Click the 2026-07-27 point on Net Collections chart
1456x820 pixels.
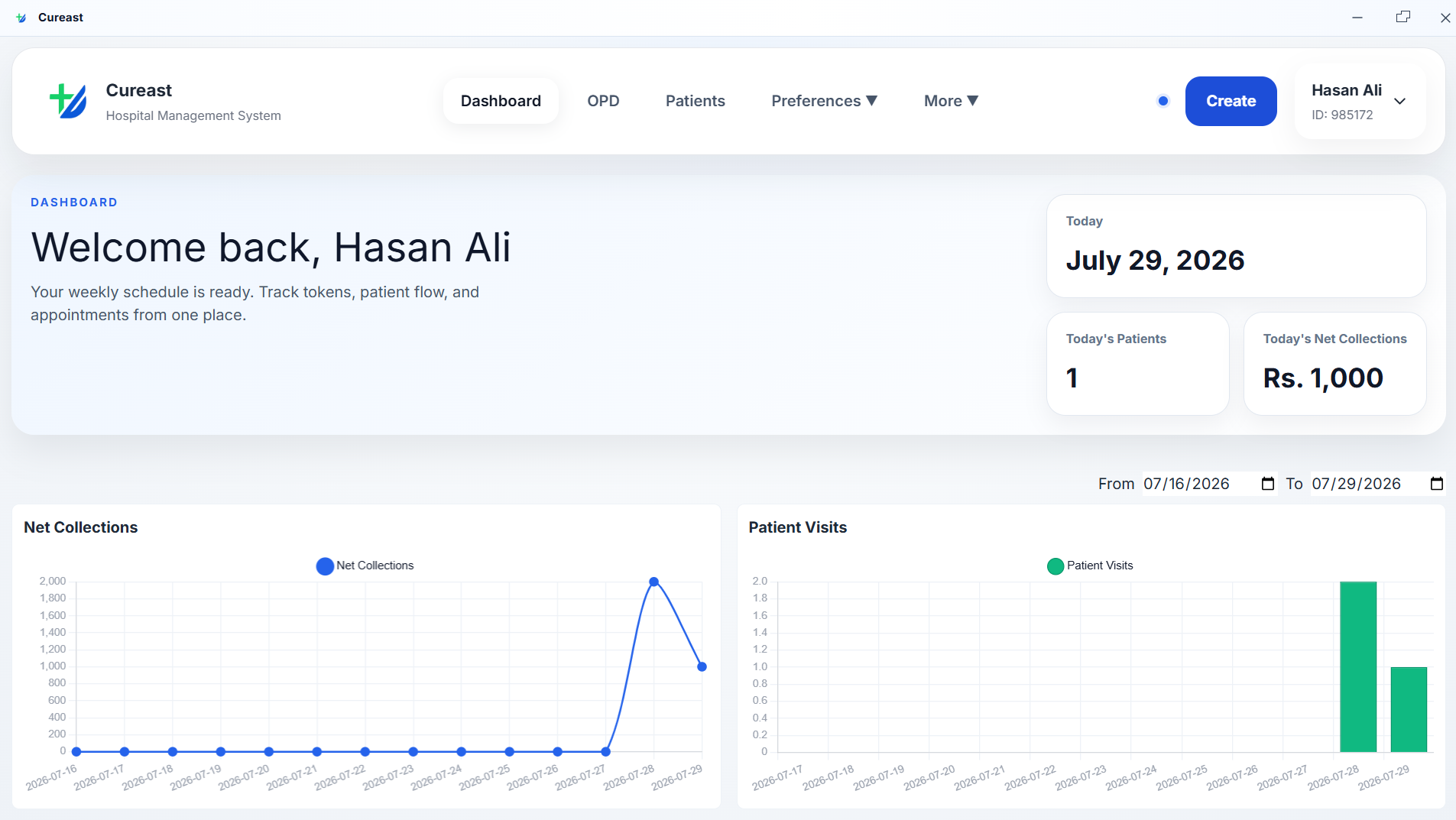tap(606, 752)
